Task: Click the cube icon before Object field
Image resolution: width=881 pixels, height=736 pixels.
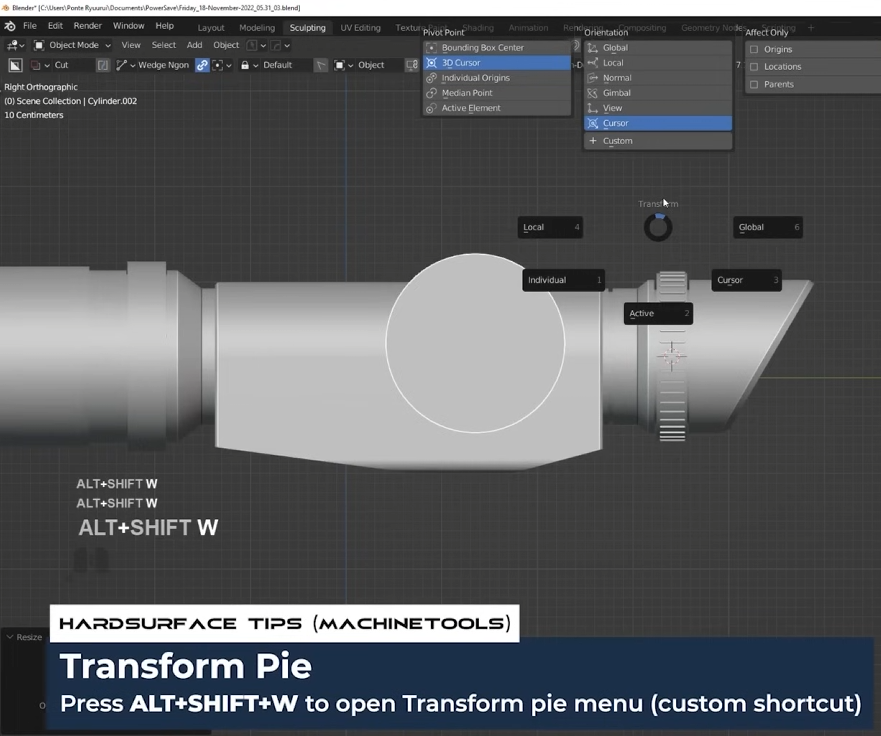Action: click(x=339, y=65)
